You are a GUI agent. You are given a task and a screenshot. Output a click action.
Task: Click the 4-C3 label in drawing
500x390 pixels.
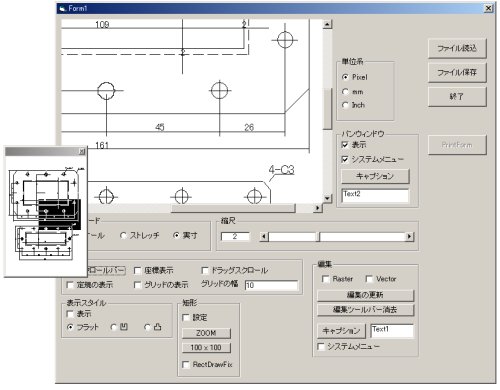pyautogui.click(x=282, y=170)
